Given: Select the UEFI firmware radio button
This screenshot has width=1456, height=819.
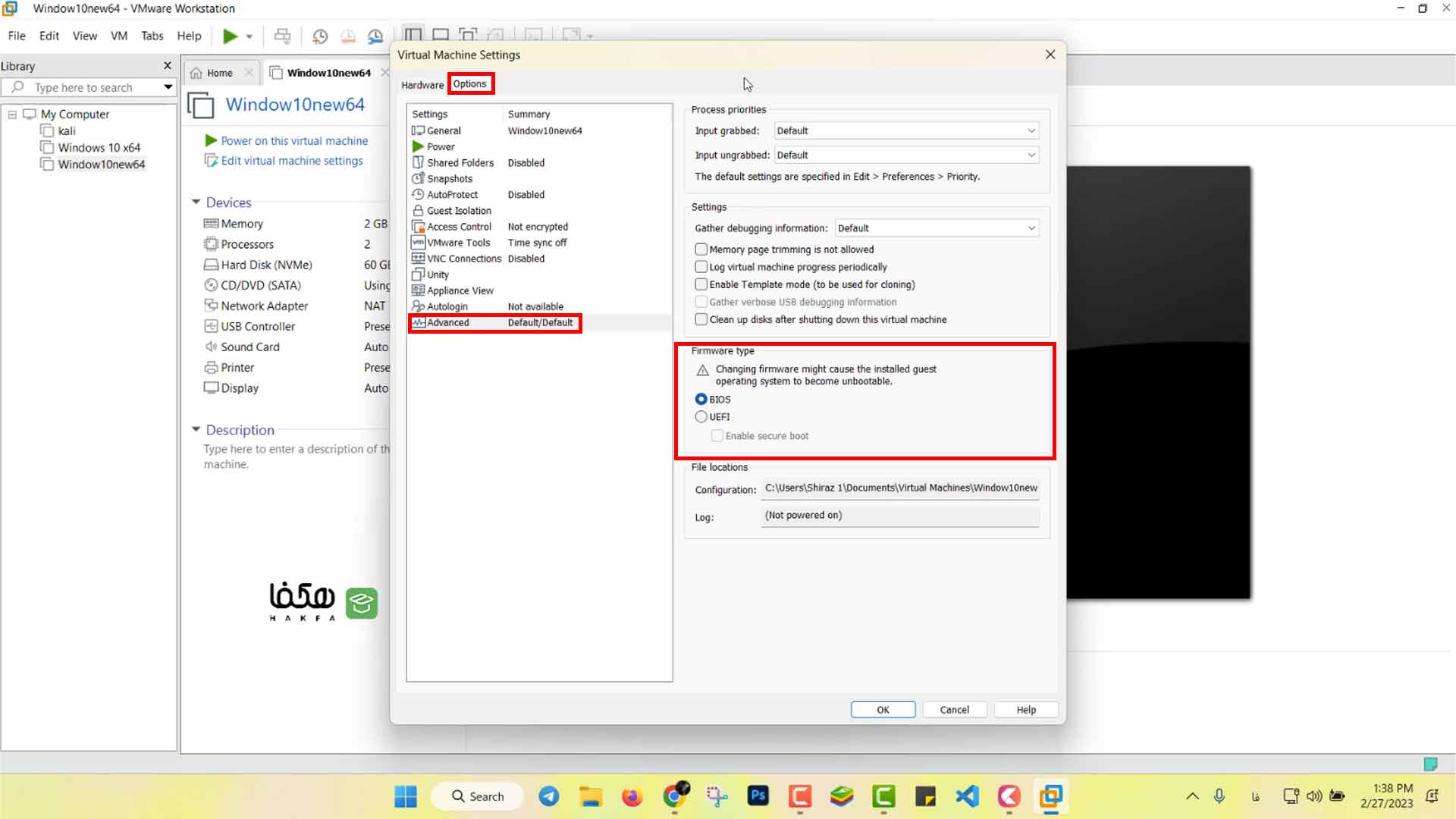Looking at the screenshot, I should coord(701,416).
